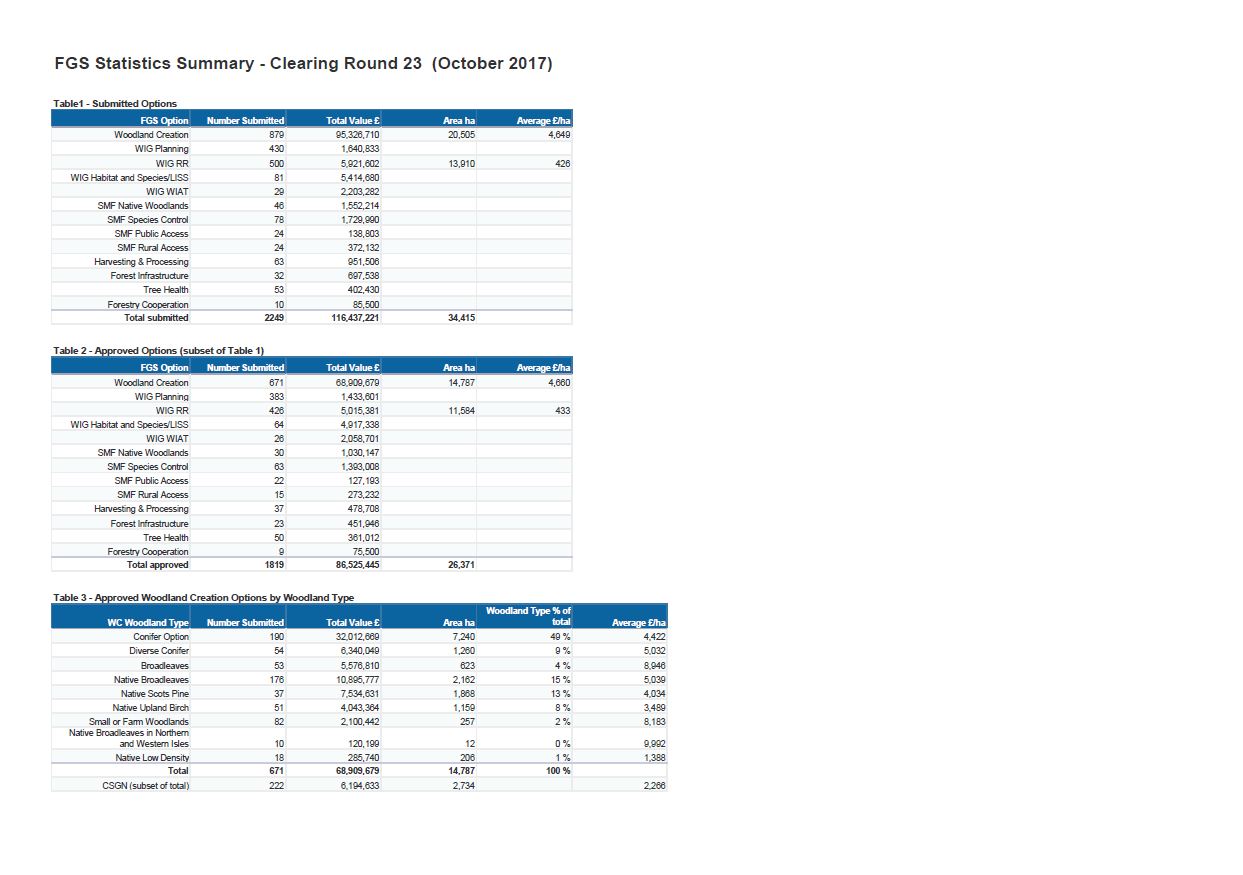Select 'Average £/ha' column header in Table 3
The image size is (1243, 875).
tap(638, 622)
